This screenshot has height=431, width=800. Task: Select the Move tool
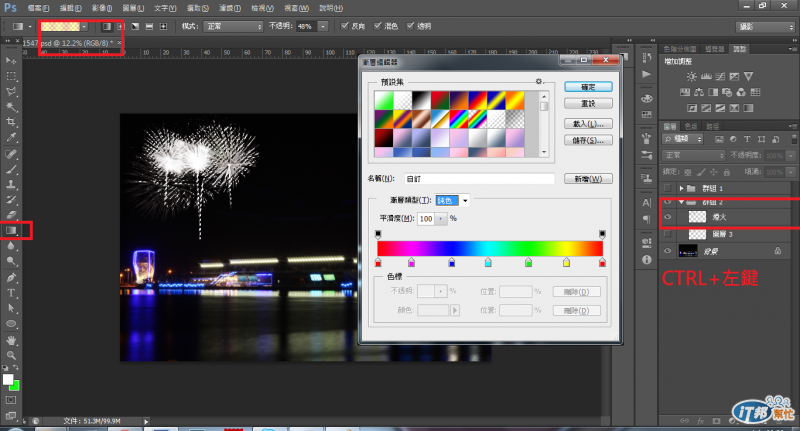point(11,61)
